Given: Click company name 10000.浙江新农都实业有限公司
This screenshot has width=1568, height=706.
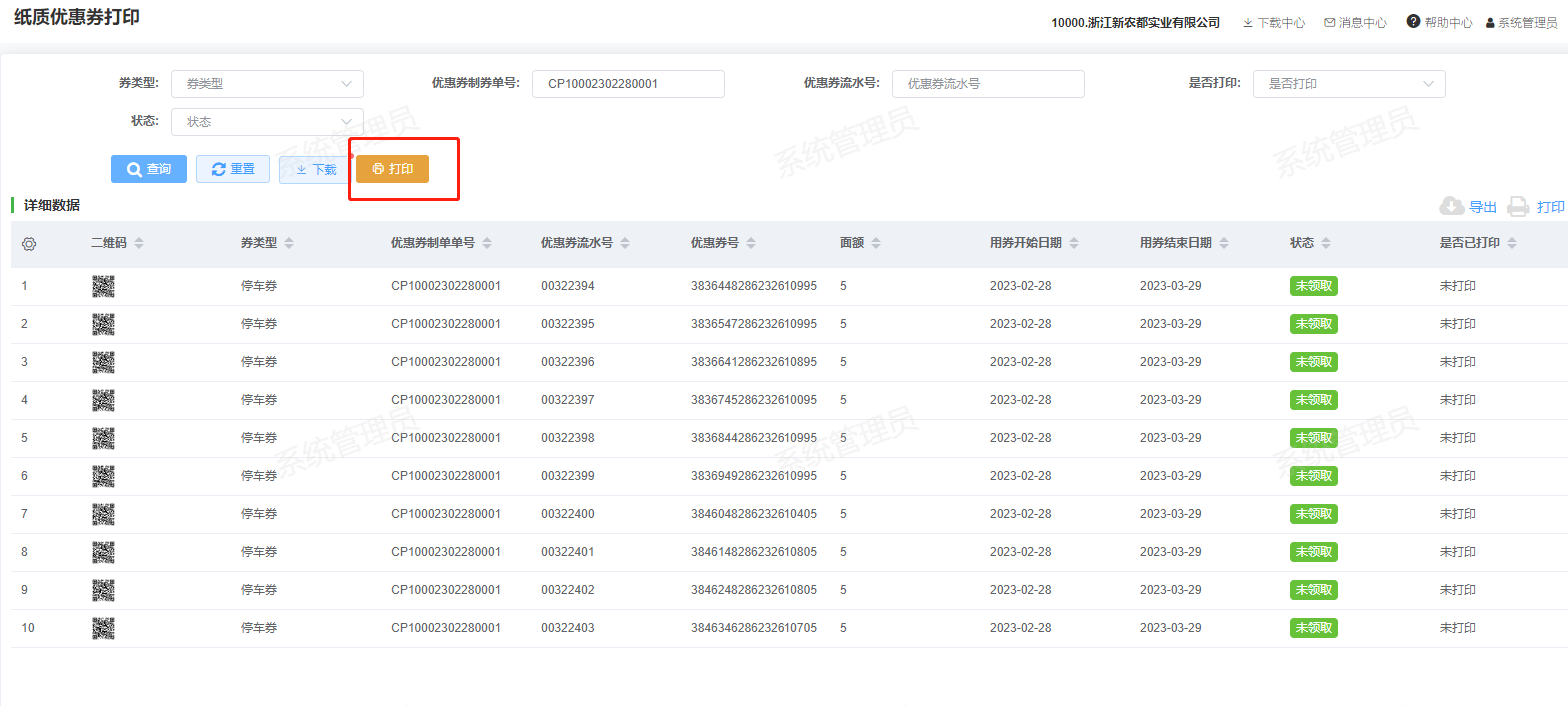Looking at the screenshot, I should pyautogui.click(x=1136, y=23).
